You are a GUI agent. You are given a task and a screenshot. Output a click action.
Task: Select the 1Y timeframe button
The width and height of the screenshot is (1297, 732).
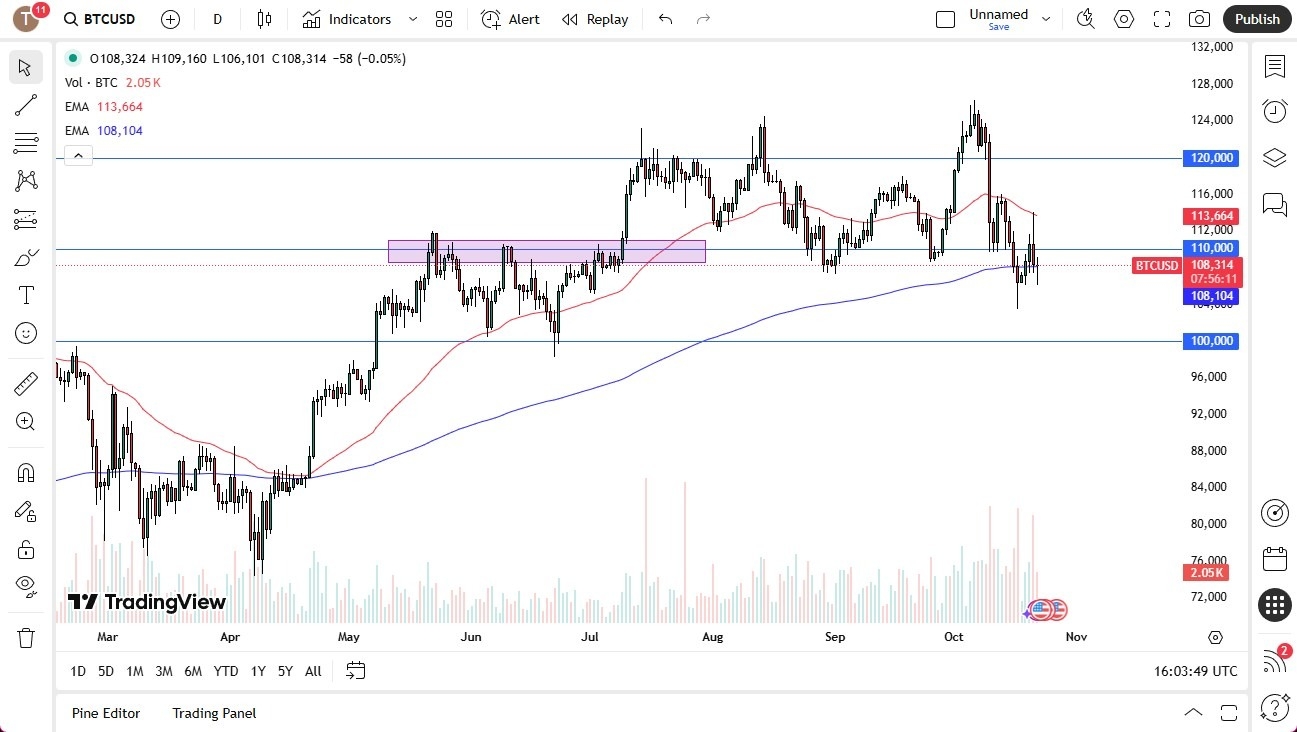(x=257, y=671)
